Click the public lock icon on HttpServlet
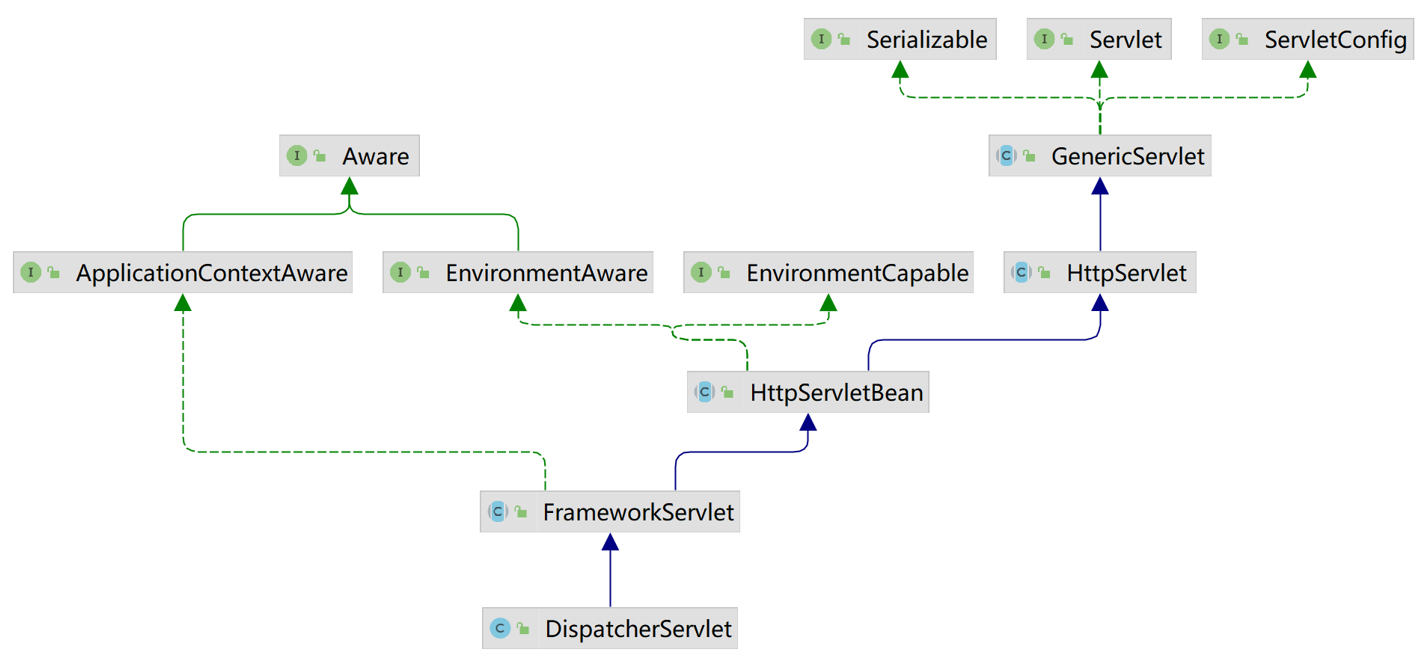Image resolution: width=1426 pixels, height=663 pixels. (1044, 273)
